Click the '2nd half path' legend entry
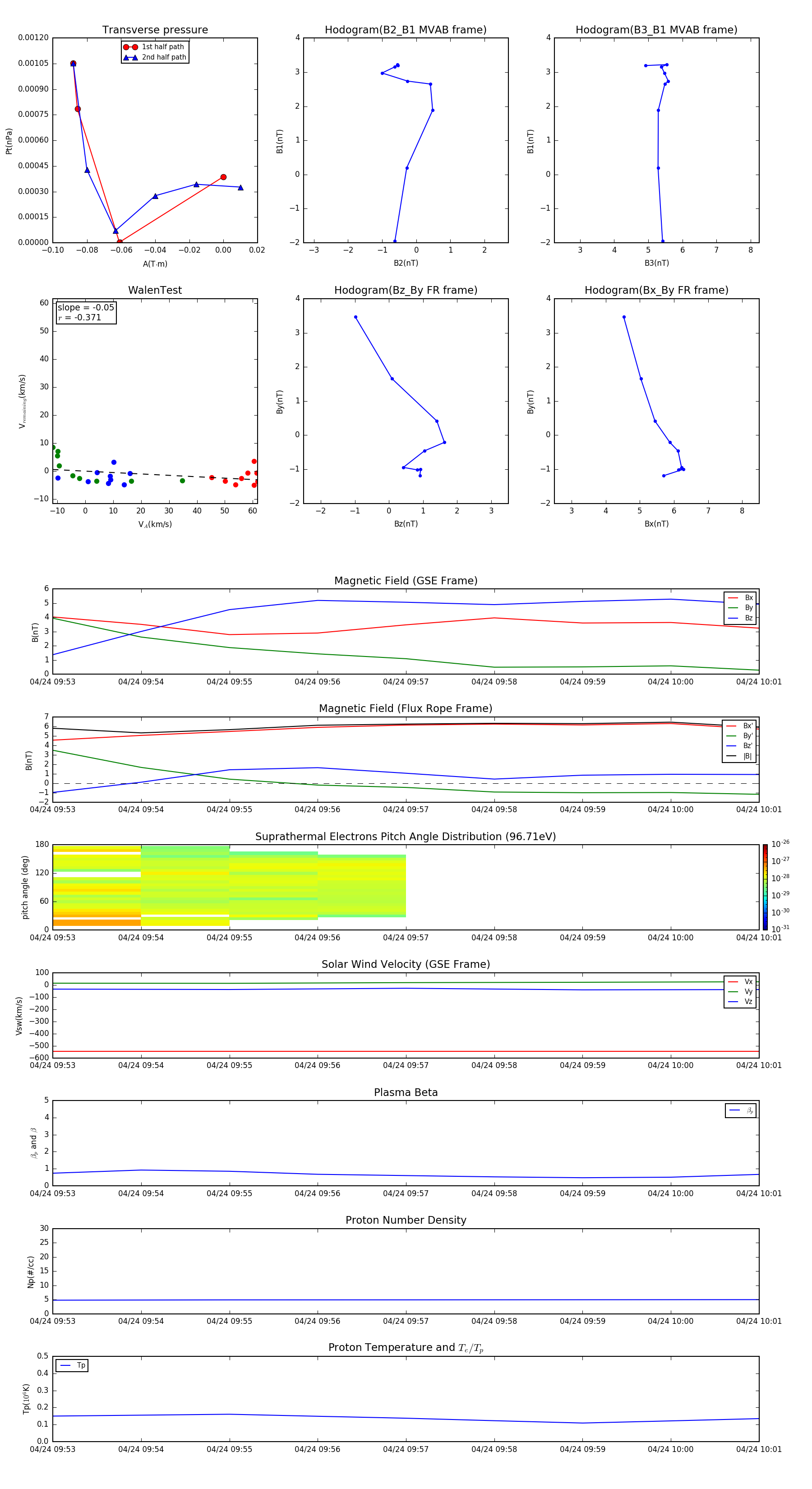Image resolution: width=812 pixels, height=1489 pixels. pos(155,57)
